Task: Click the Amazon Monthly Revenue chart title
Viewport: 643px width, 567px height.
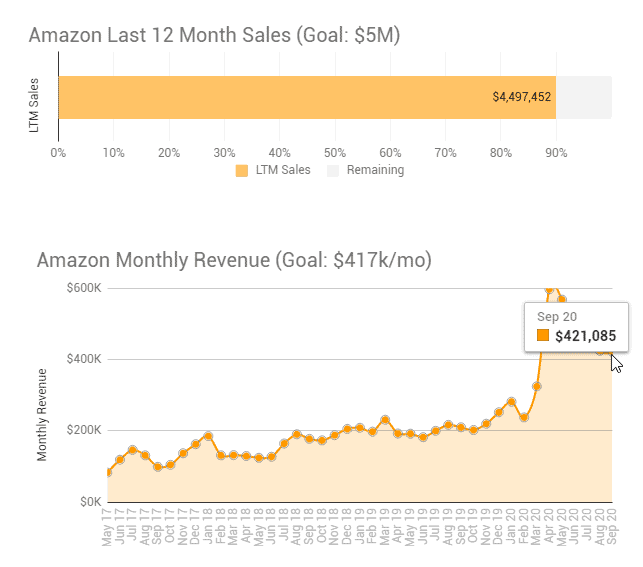Action: pyautogui.click(x=234, y=261)
